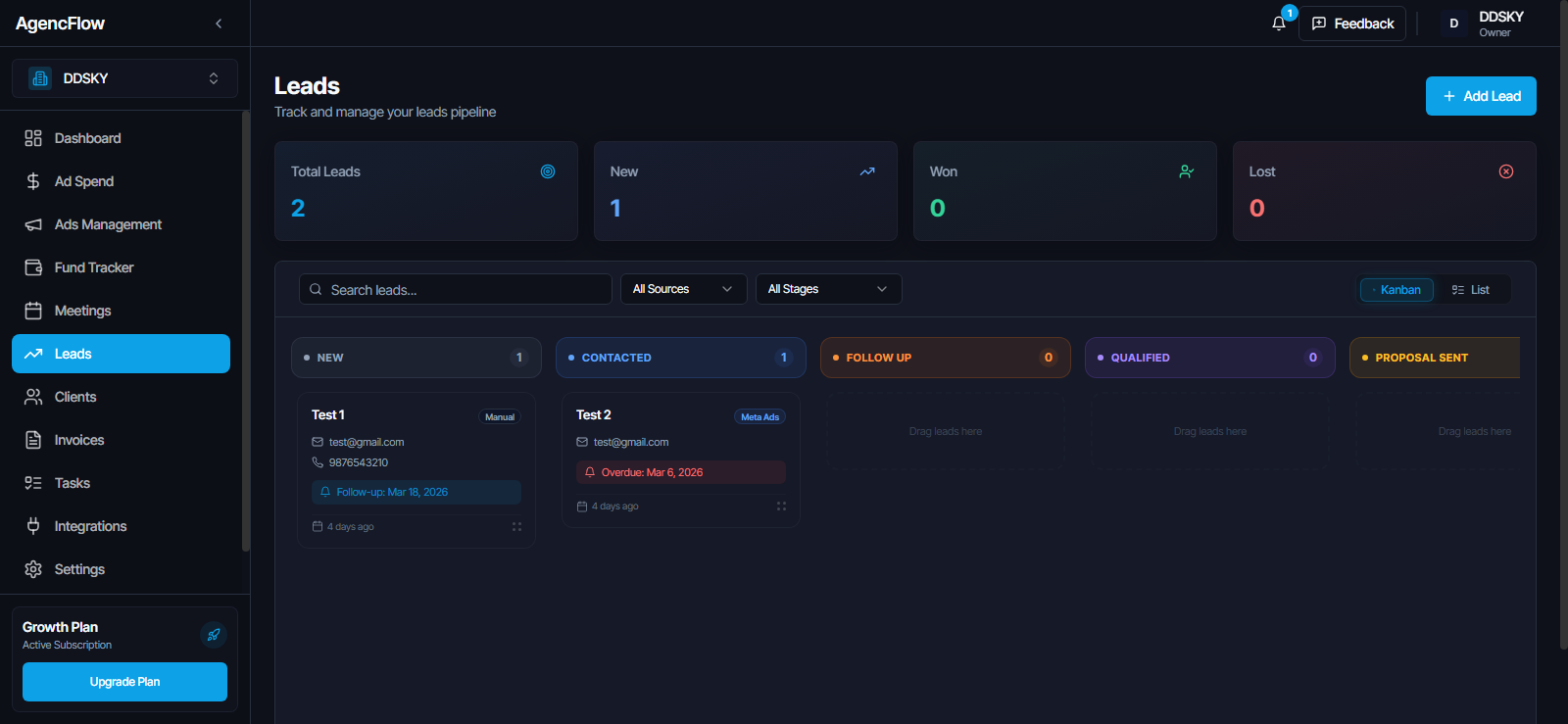Go to Dashboard in the sidebar
This screenshot has height=724, width=1568.
[x=121, y=138]
